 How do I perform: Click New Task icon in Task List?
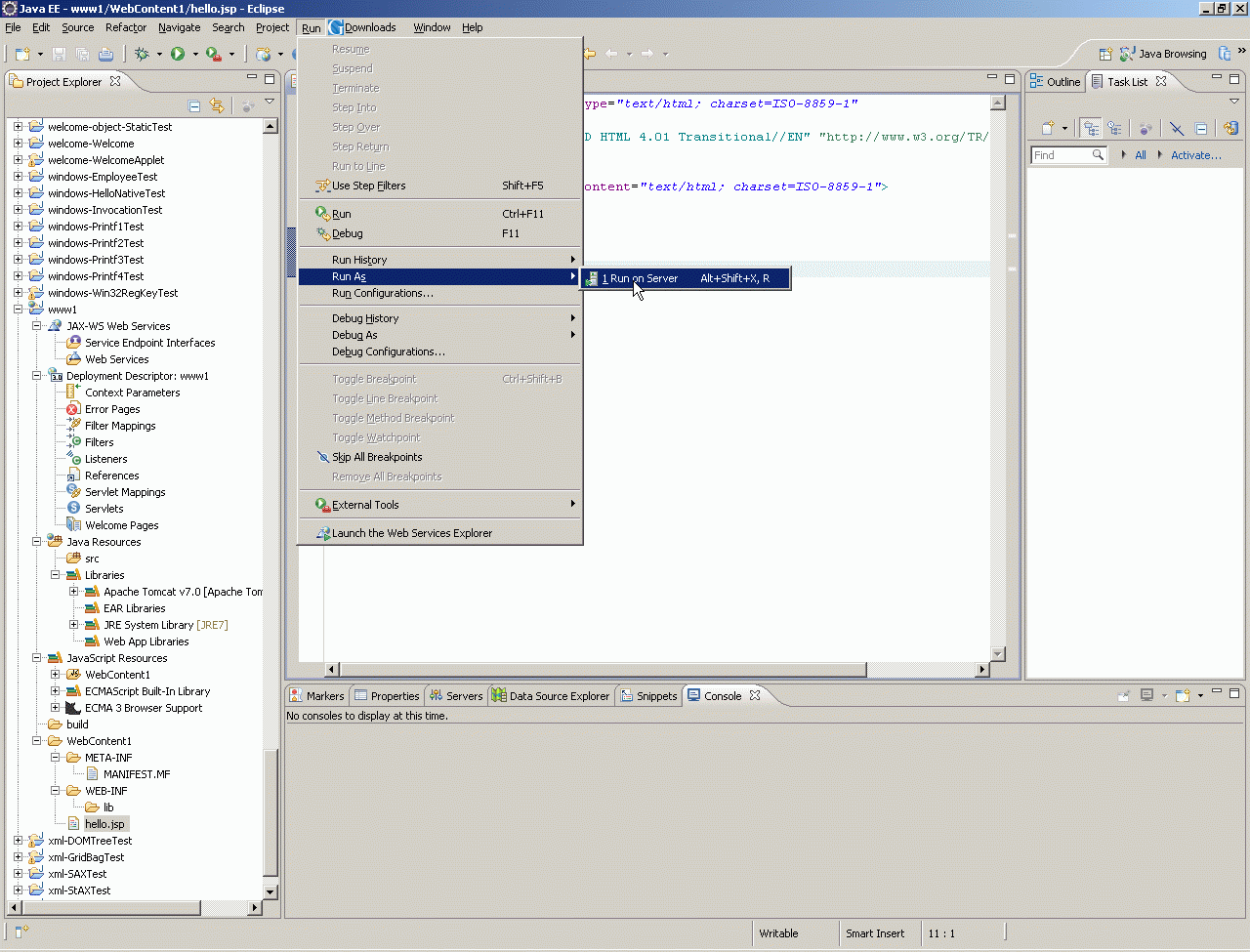pos(1048,128)
